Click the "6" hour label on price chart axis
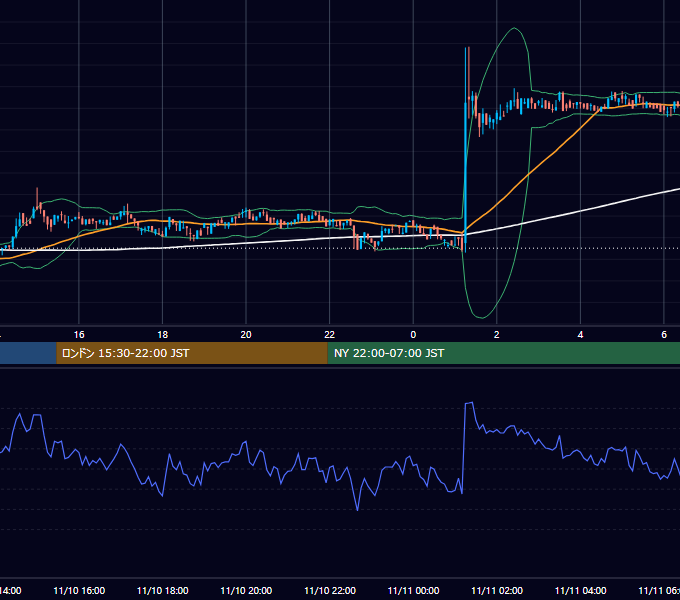Viewport: 680px width, 600px height. (x=664, y=335)
